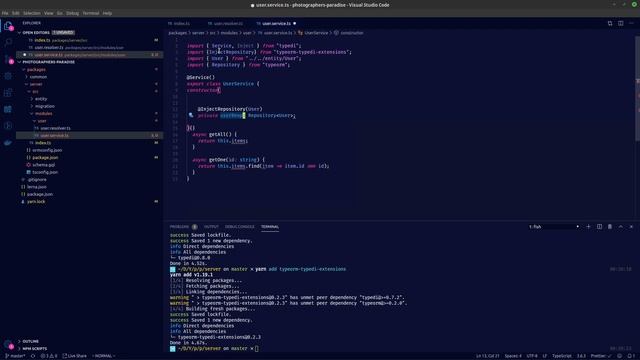Screen dimensions: 640x360
Task: Expand the NPM Scripts section
Action: click(x=34, y=349)
